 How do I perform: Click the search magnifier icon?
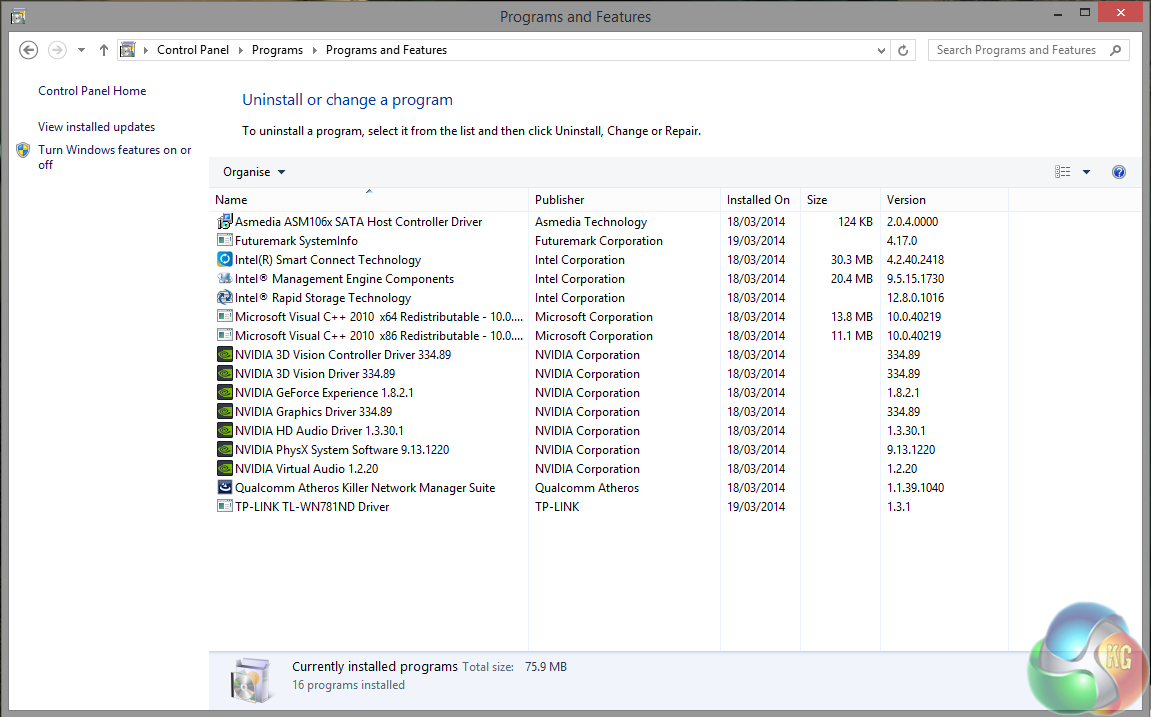tap(1116, 50)
